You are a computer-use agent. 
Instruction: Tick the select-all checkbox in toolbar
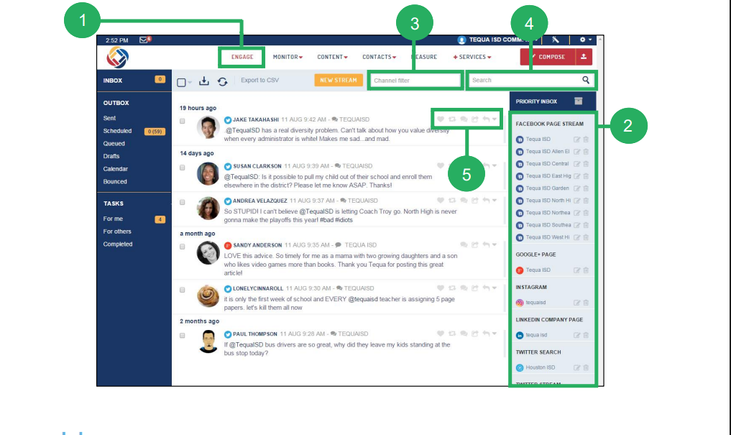pos(181,83)
